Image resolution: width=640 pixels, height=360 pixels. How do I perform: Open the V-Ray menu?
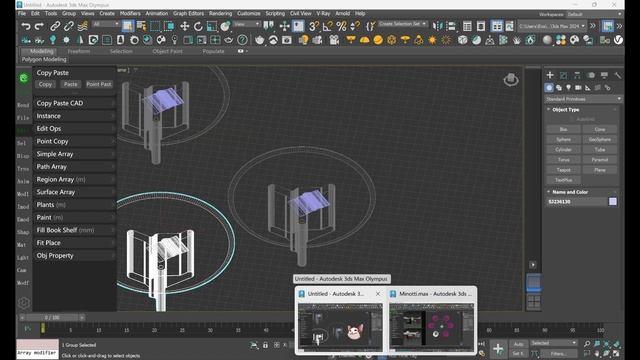pos(323,13)
